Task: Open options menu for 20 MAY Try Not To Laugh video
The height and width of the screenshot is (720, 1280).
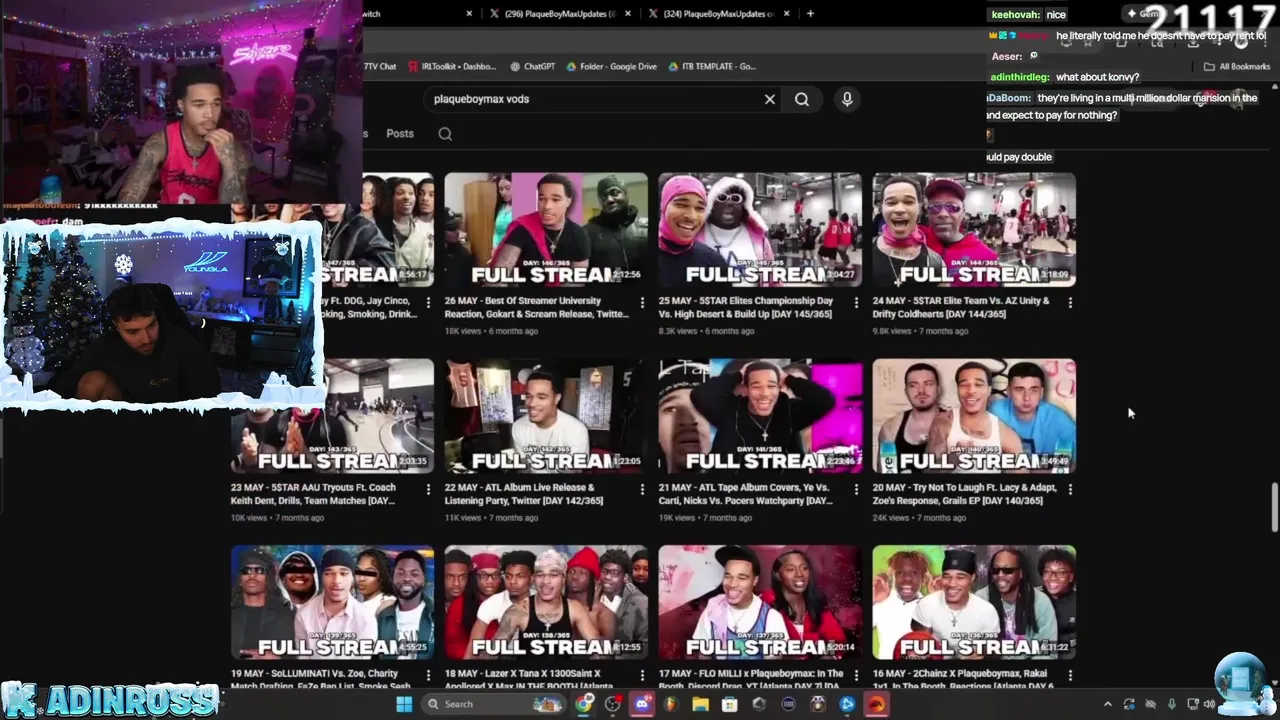Action: pos(1070,489)
